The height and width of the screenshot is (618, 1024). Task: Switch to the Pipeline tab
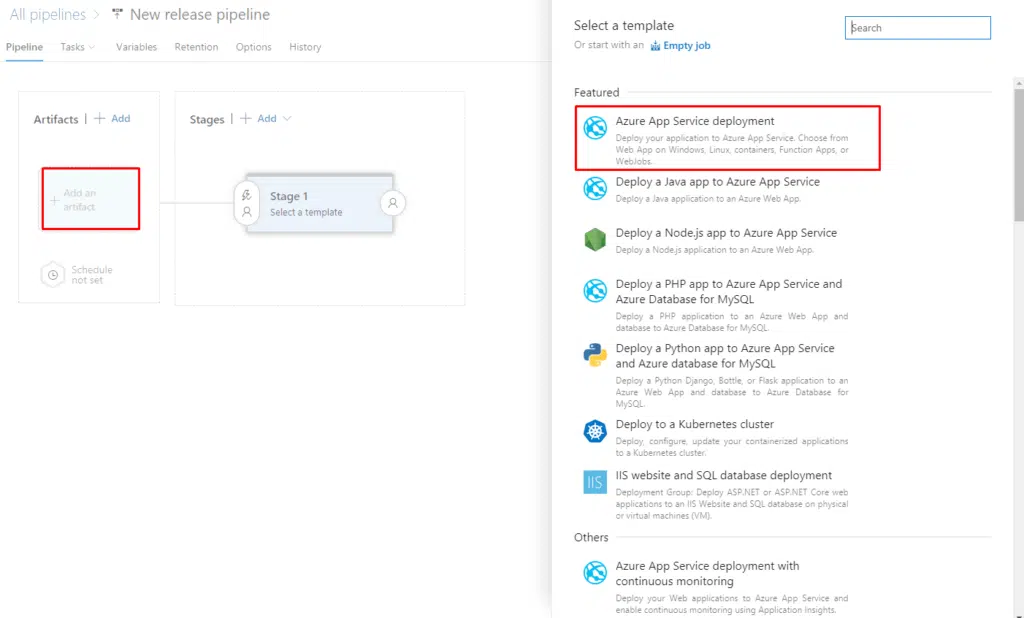click(x=24, y=47)
